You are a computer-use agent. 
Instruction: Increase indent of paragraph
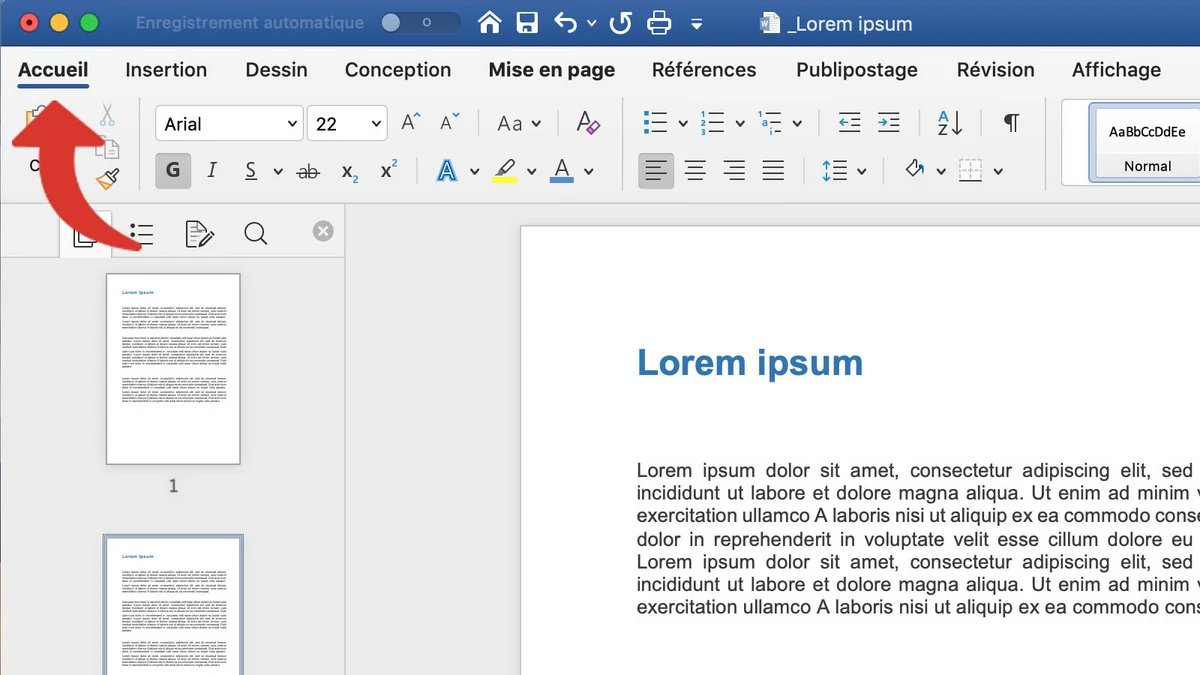[888, 123]
